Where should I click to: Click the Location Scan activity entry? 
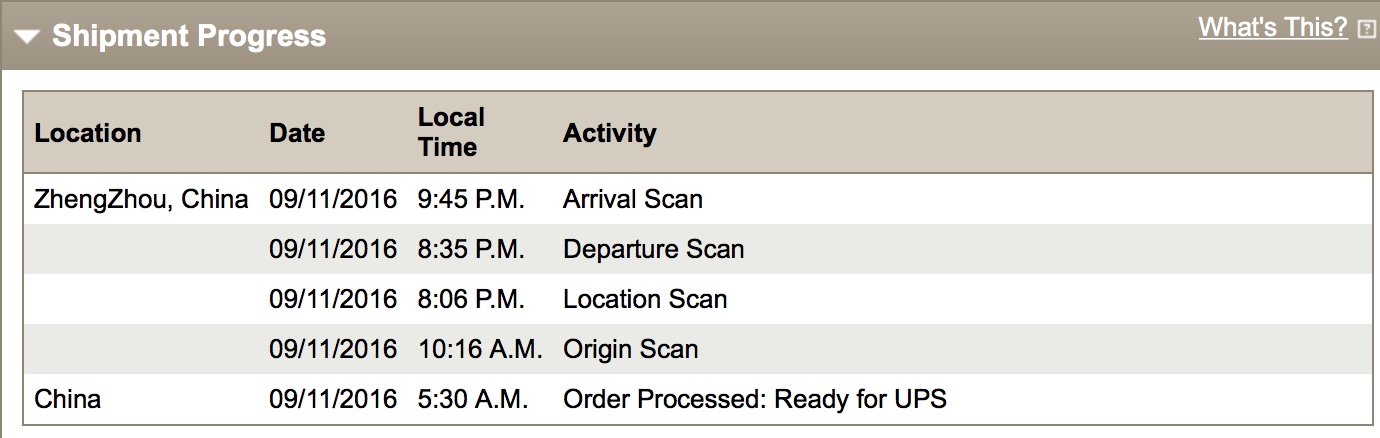click(645, 299)
